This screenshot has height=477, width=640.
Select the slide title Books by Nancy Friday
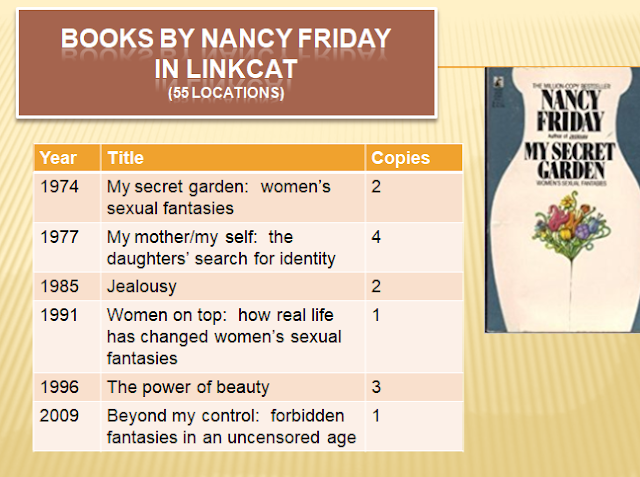point(226,53)
